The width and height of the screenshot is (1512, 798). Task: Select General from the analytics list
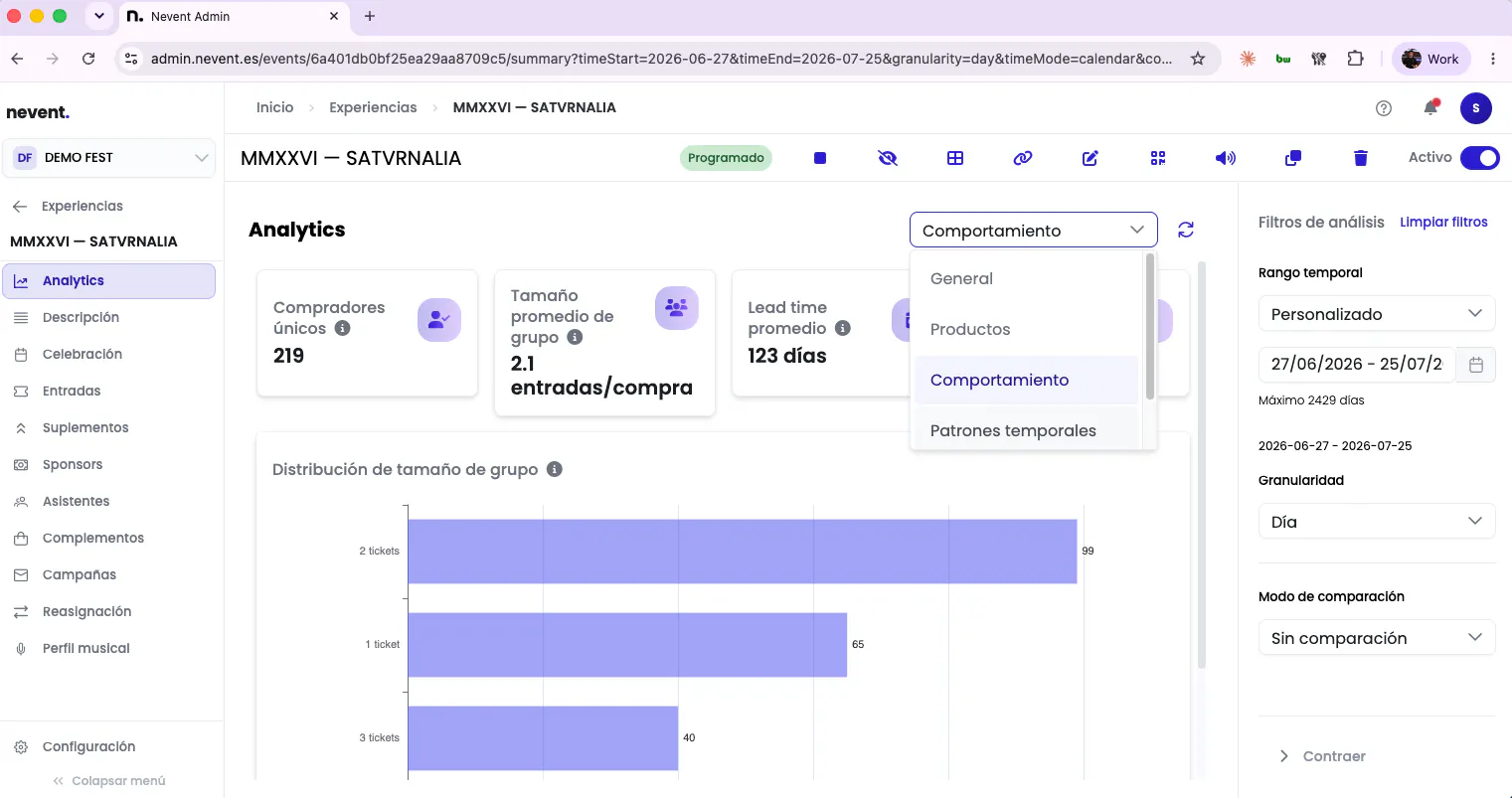click(1026, 279)
